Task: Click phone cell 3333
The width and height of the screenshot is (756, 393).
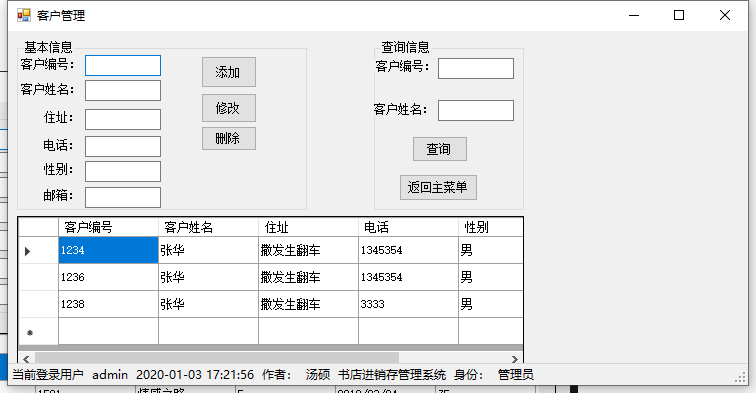Action: (x=408, y=304)
